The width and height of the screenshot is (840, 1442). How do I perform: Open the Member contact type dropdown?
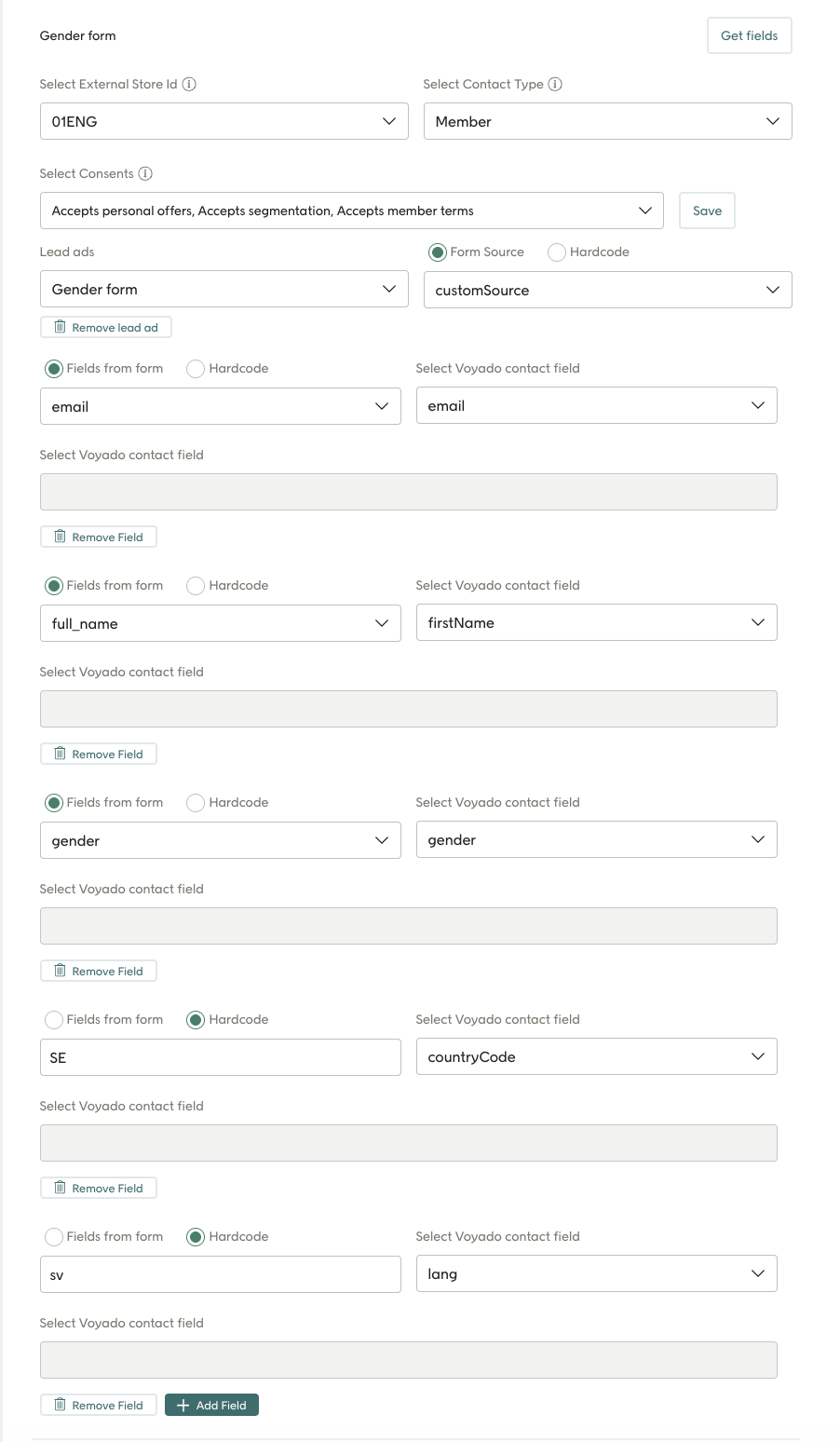point(607,121)
